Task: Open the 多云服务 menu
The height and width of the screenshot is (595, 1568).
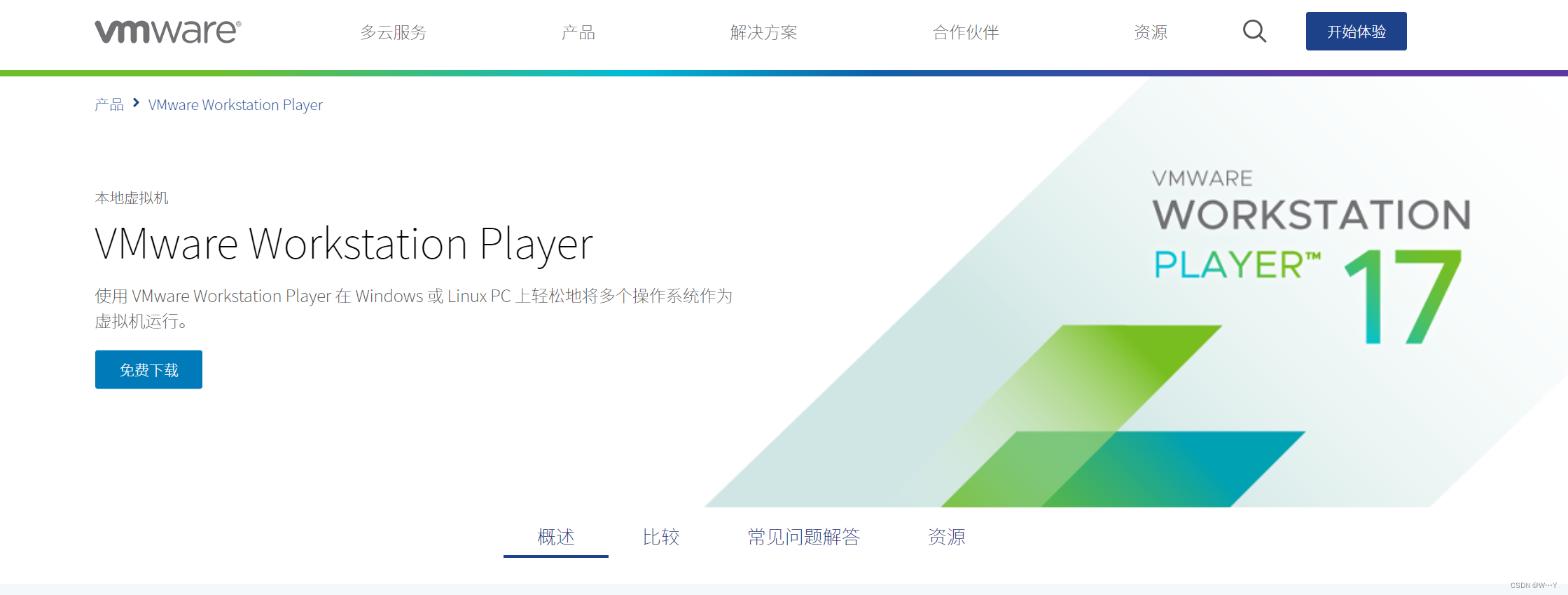Action: pyautogui.click(x=394, y=32)
